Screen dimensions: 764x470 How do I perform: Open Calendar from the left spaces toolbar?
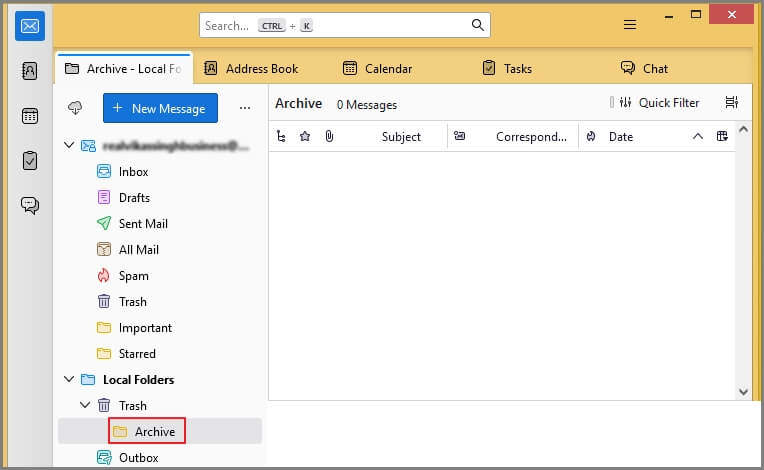[x=30, y=116]
